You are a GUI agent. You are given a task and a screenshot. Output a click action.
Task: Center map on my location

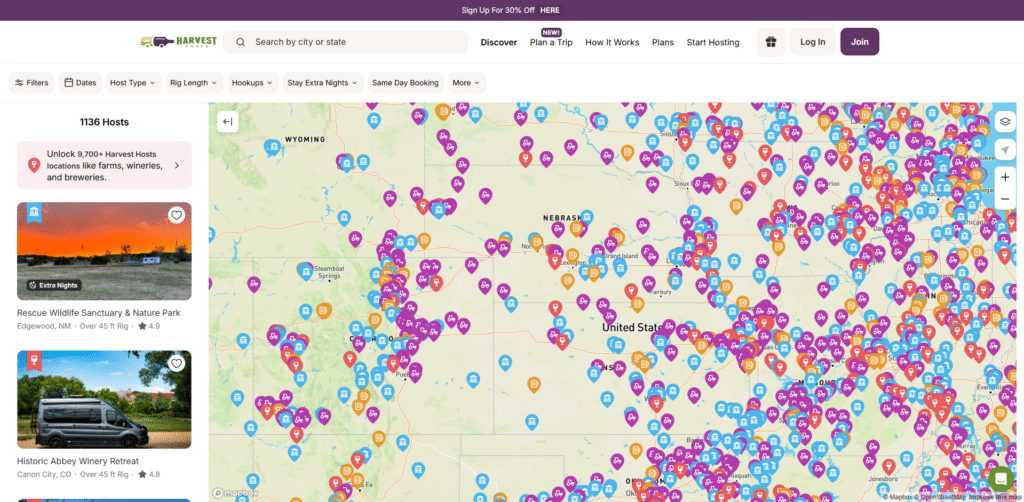pos(1005,149)
